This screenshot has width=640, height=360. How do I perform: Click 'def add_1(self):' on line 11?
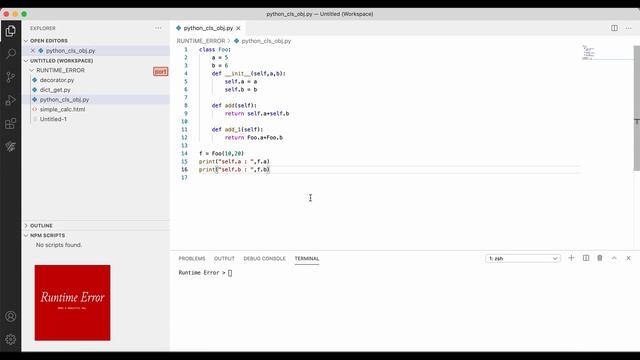[x=237, y=129]
